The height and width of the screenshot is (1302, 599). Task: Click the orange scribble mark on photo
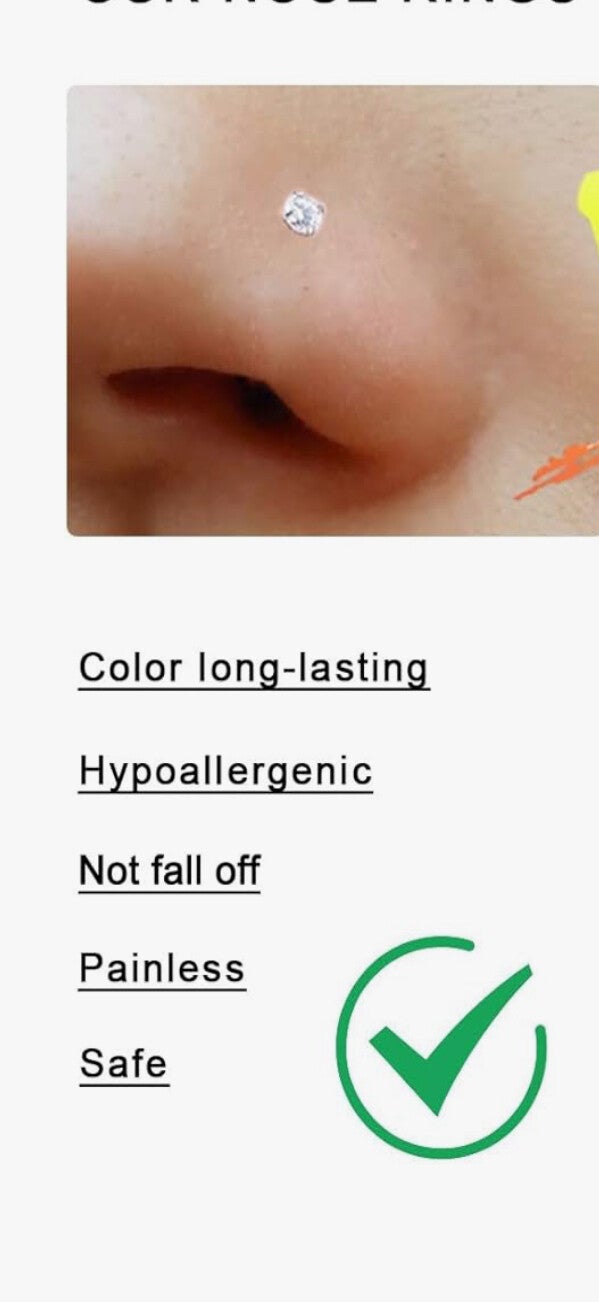560,471
